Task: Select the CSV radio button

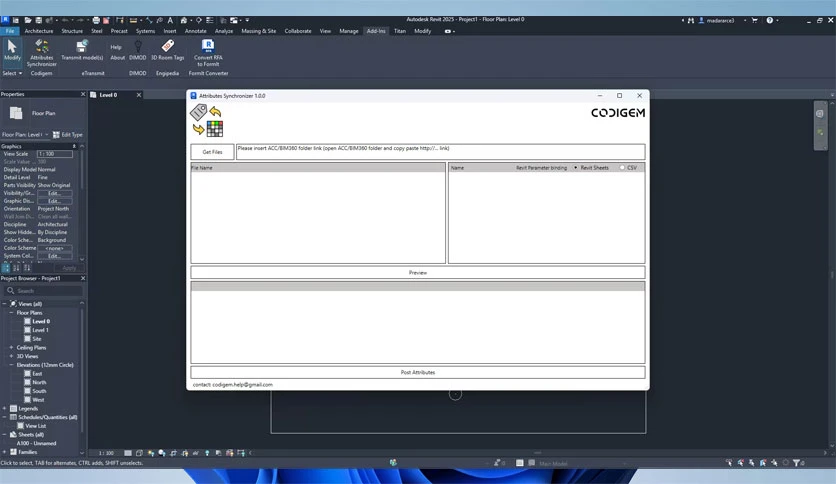Action: pos(622,167)
